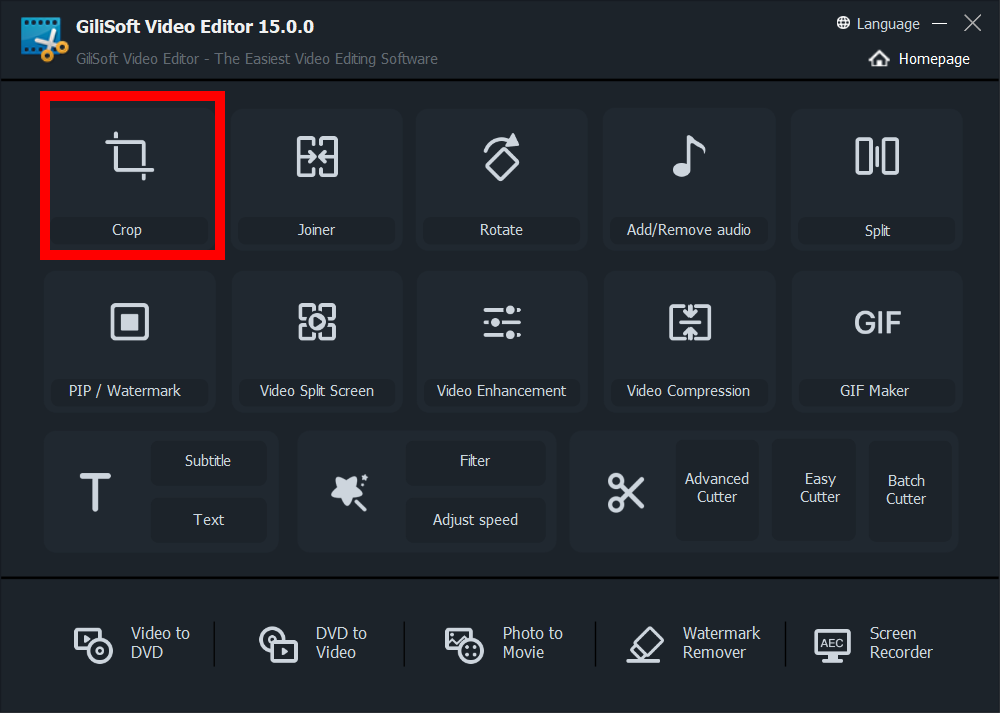Open Video to DVD text link
Screen dimensions: 1000x713
pyautogui.click(x=160, y=643)
